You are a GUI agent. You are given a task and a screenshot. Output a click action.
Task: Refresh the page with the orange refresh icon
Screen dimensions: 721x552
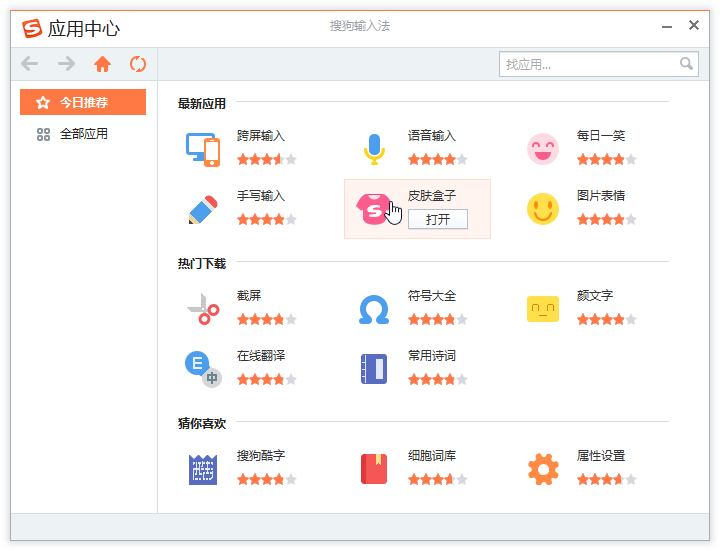[138, 64]
